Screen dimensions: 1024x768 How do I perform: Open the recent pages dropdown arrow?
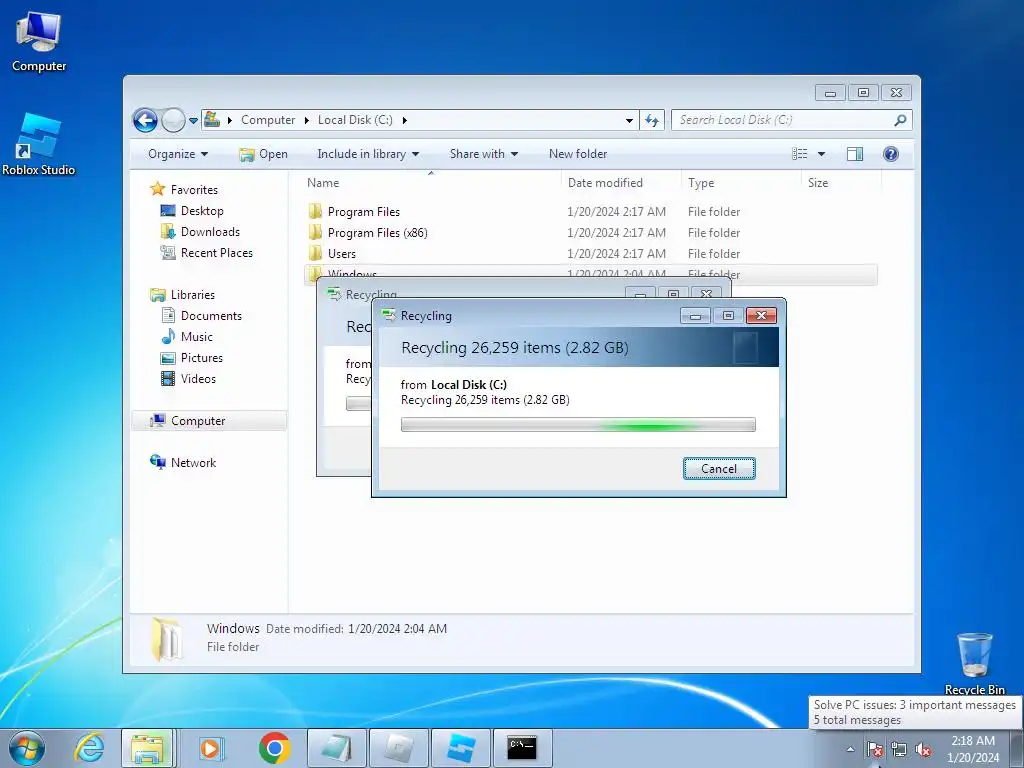pyautogui.click(x=193, y=121)
